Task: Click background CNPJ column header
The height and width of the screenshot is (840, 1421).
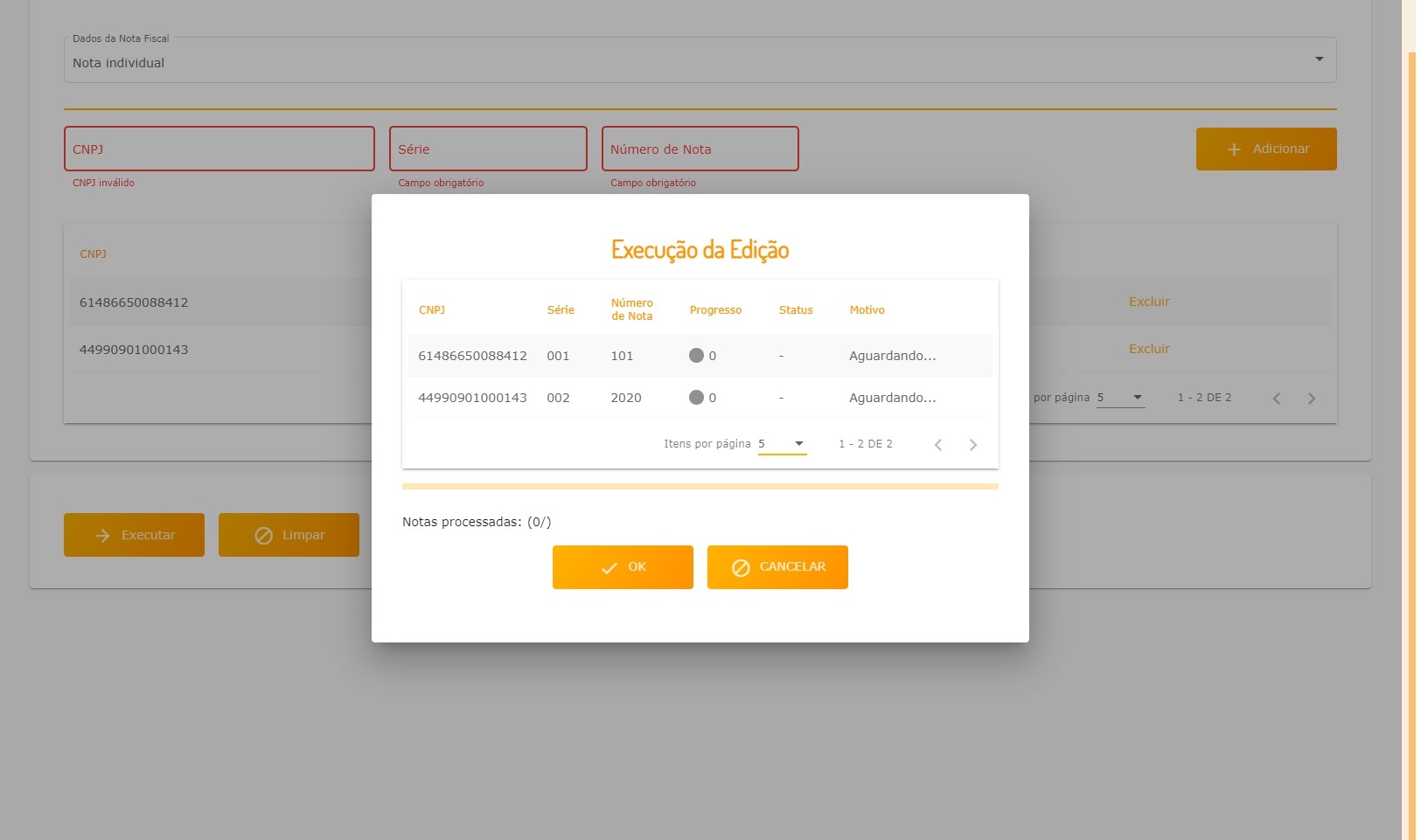Action: pos(93,254)
